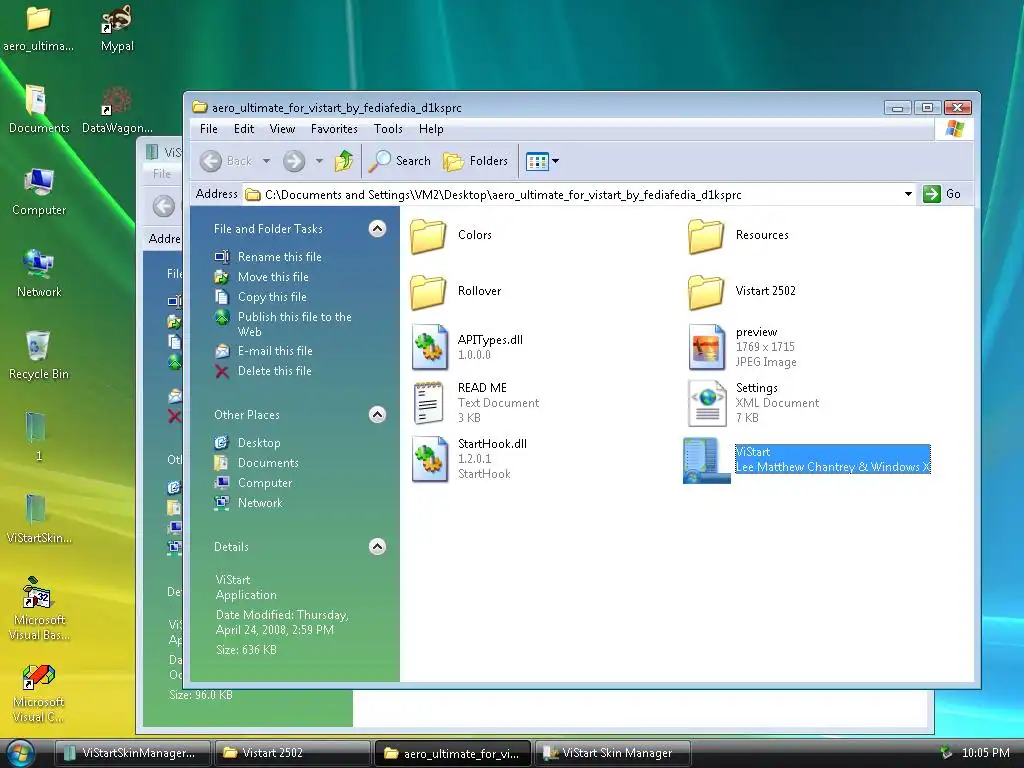Go to Desktop in Other Places
This screenshot has width=1024, height=768.
coord(259,443)
